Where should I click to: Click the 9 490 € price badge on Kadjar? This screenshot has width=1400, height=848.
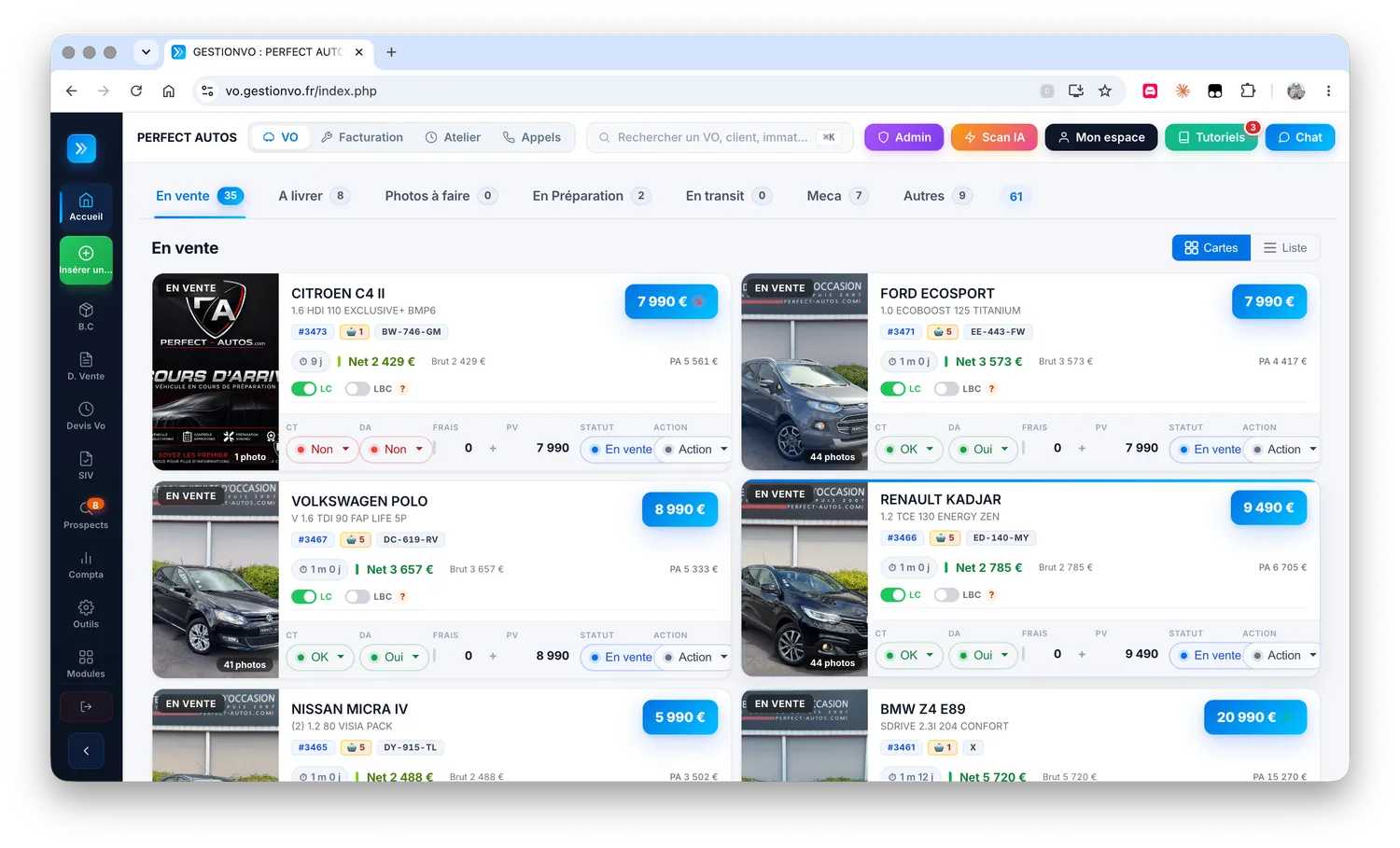pos(1268,507)
